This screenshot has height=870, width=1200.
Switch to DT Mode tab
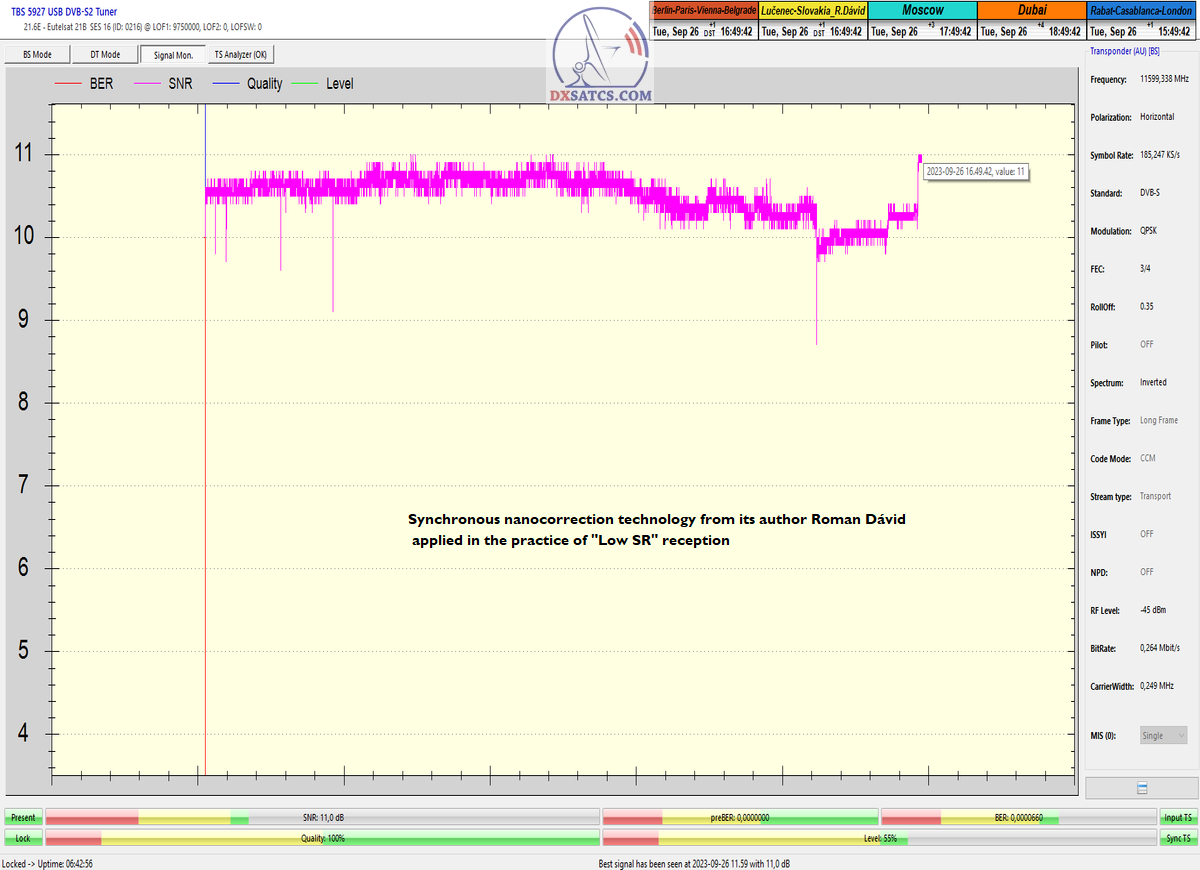[x=104, y=55]
